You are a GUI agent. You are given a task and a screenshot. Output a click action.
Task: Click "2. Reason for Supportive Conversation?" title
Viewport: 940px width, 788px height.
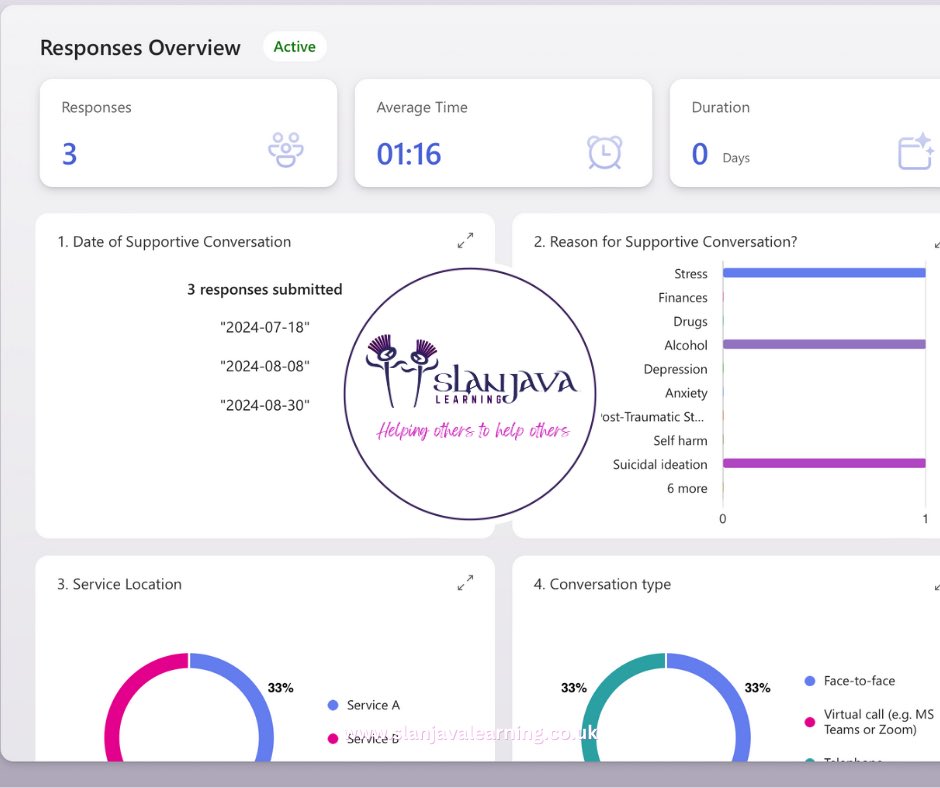coord(665,242)
